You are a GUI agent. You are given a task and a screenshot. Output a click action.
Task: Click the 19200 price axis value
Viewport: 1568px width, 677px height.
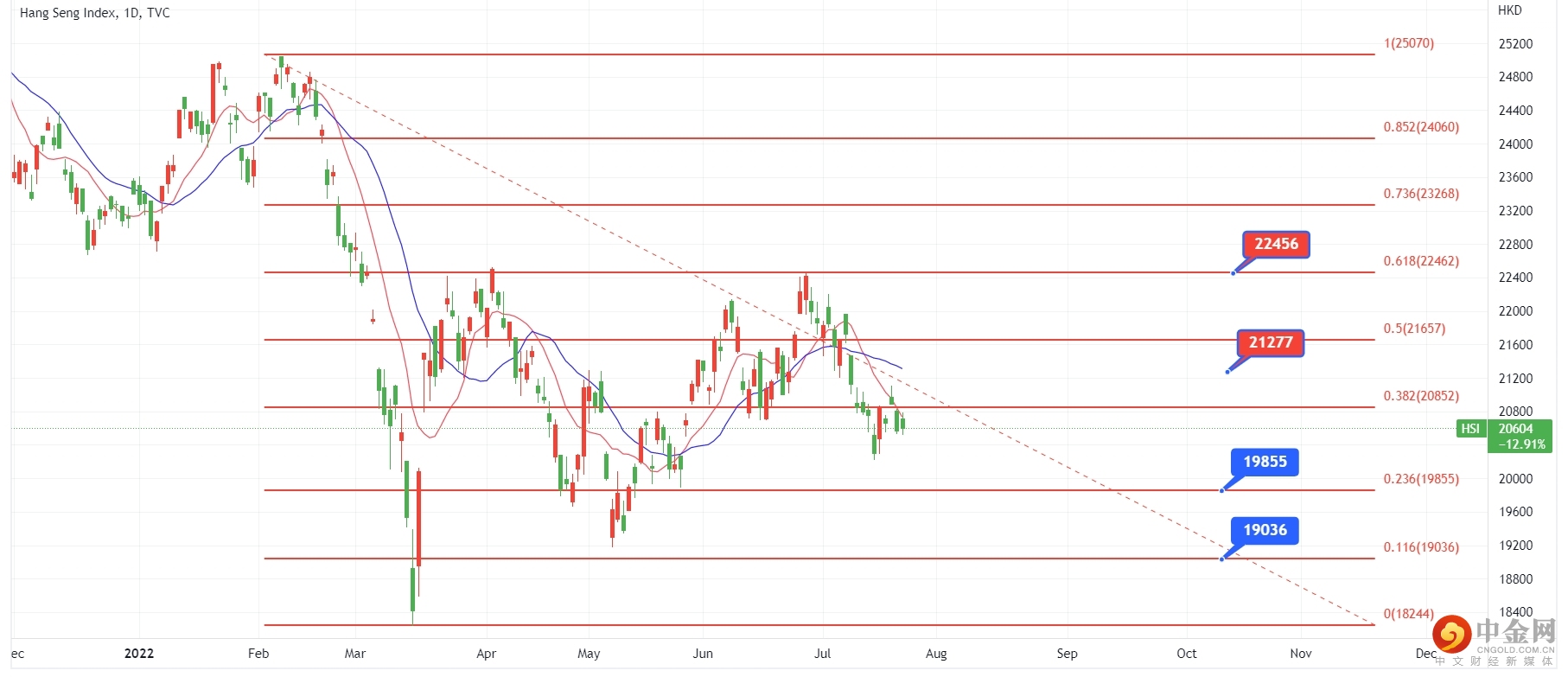coord(1515,546)
